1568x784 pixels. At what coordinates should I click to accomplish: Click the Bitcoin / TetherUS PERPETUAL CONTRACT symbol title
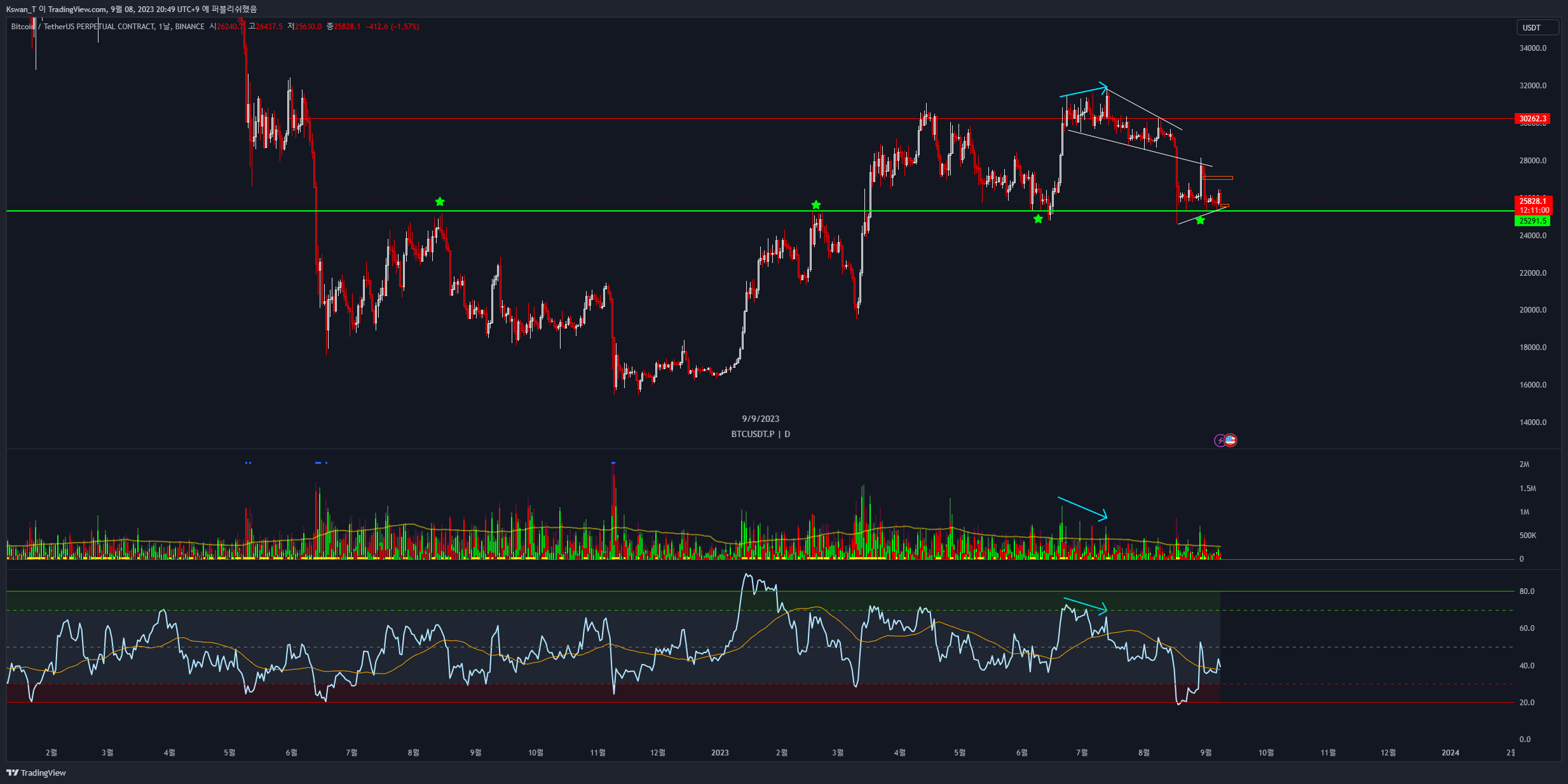coord(83,27)
